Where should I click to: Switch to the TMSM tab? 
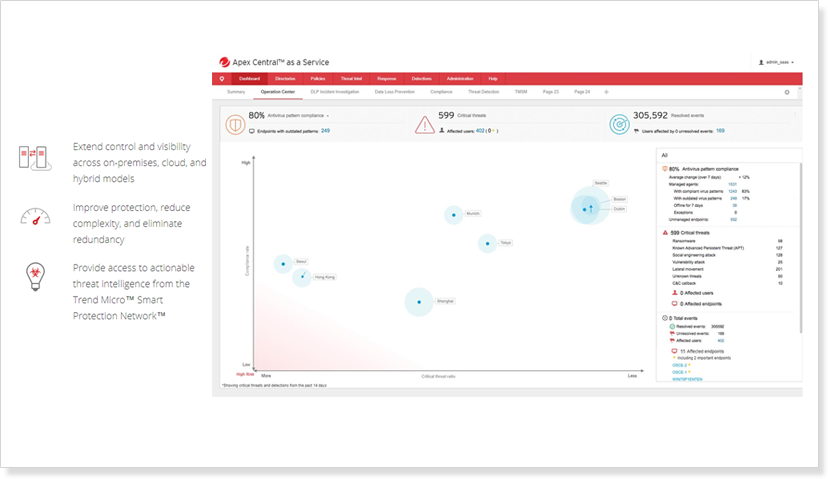pos(521,92)
